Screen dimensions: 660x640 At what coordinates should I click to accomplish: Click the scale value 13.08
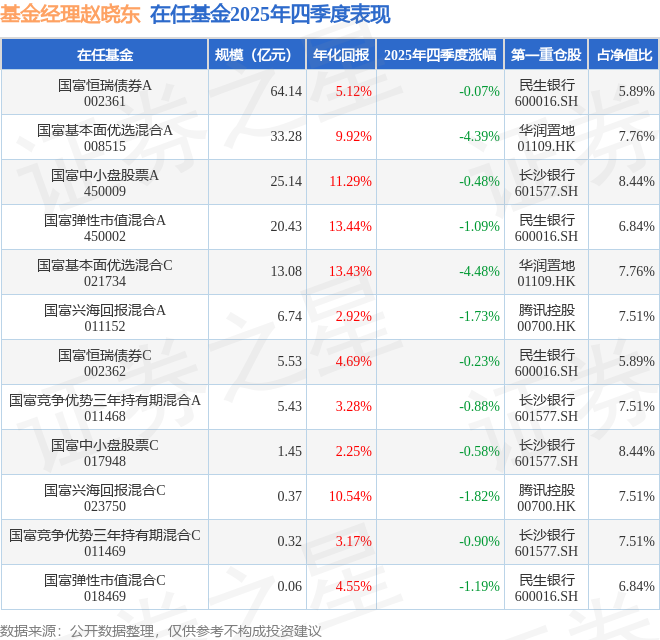click(286, 272)
